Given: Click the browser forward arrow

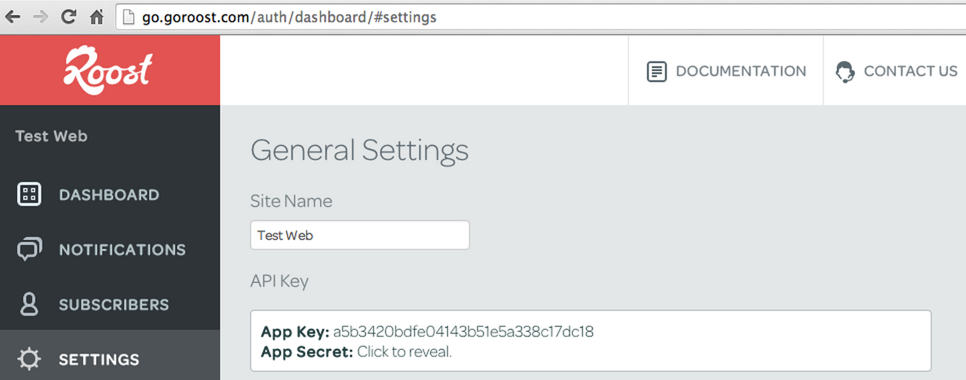Looking at the screenshot, I should point(40,17).
